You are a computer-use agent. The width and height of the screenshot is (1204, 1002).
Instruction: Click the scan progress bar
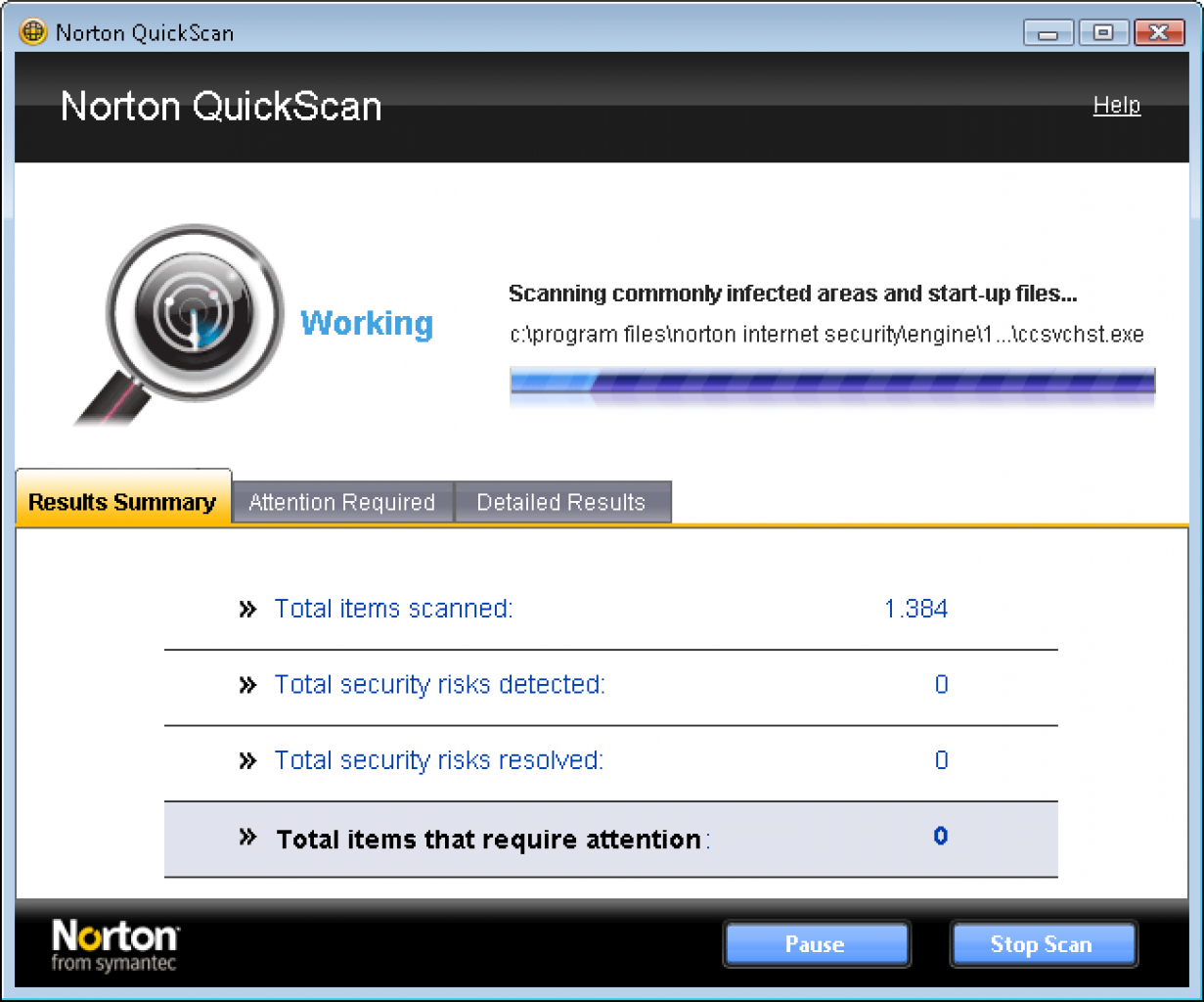click(x=832, y=382)
